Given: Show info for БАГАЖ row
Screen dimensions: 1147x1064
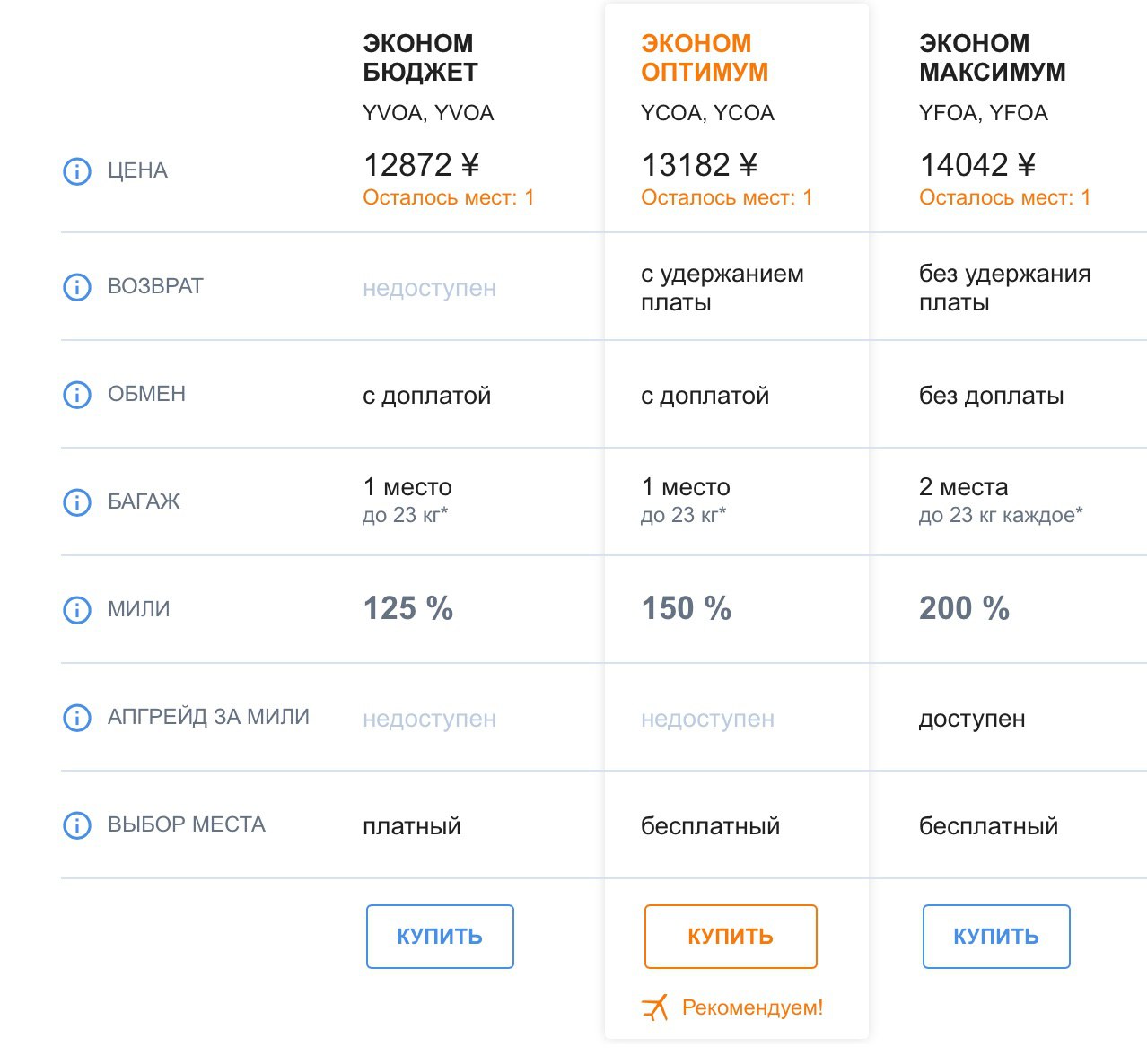Looking at the screenshot, I should tap(77, 502).
